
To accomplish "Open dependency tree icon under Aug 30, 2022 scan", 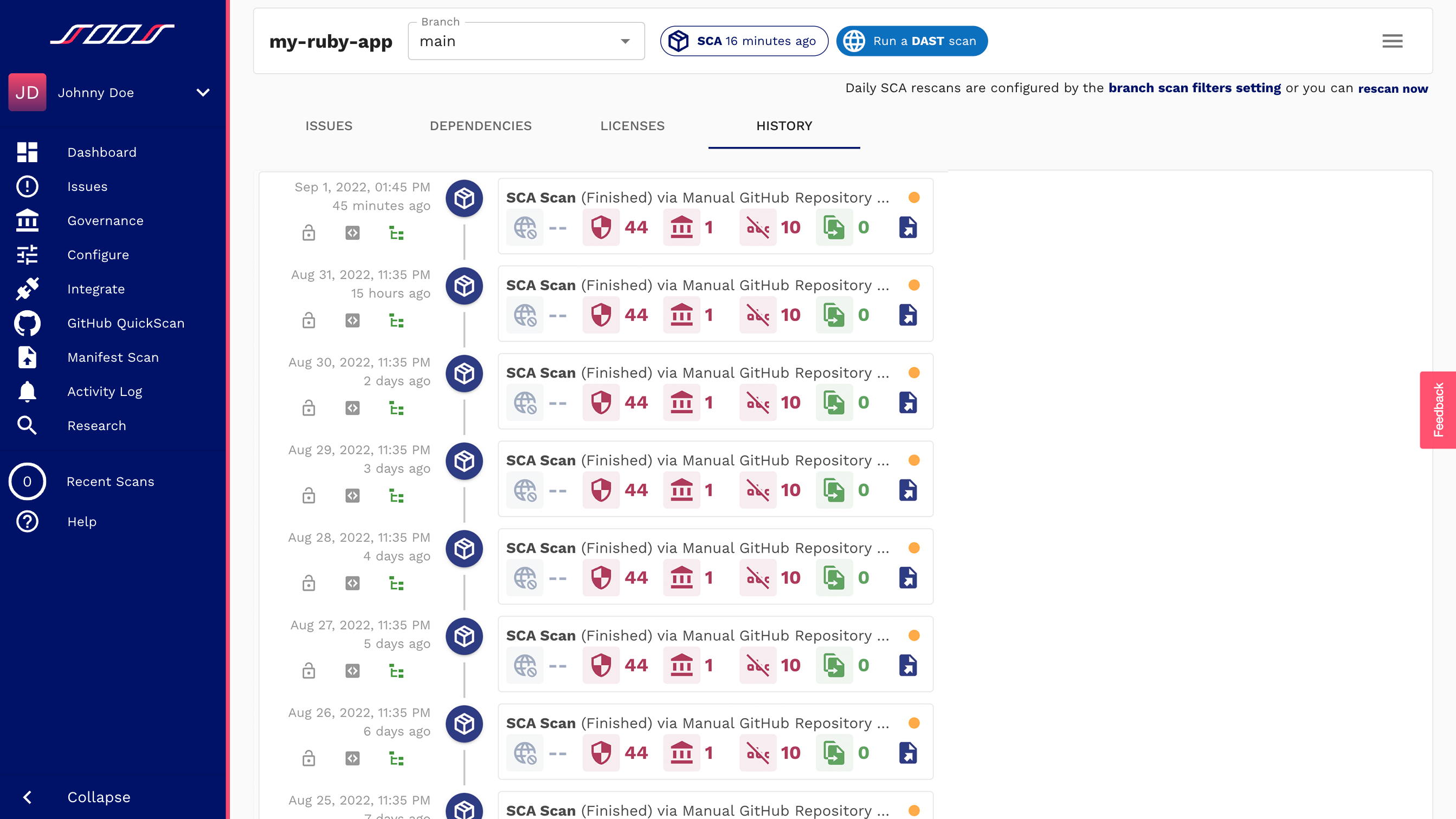I will pyautogui.click(x=397, y=408).
